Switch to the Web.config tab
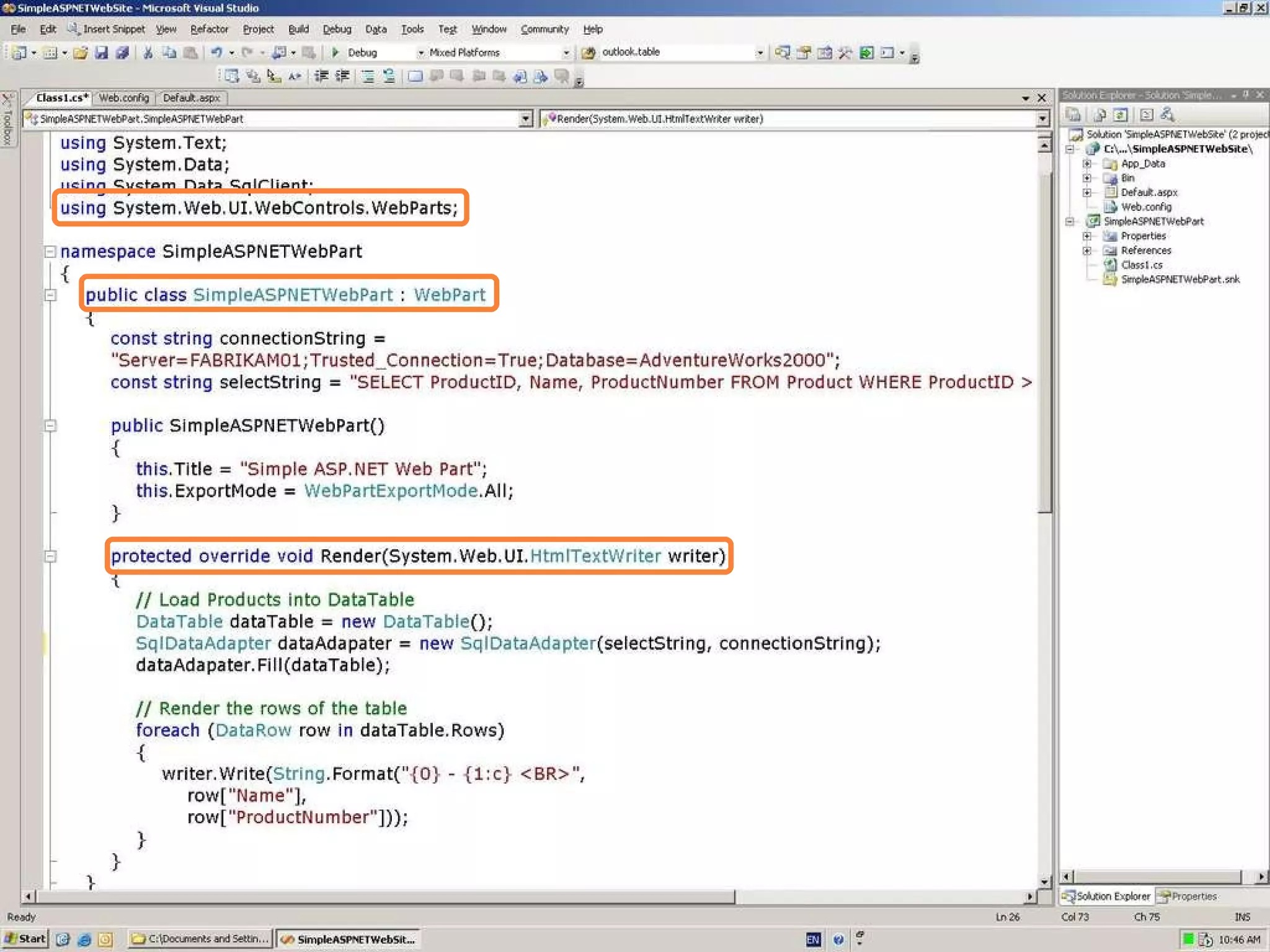The image size is (1270, 952). point(123,98)
